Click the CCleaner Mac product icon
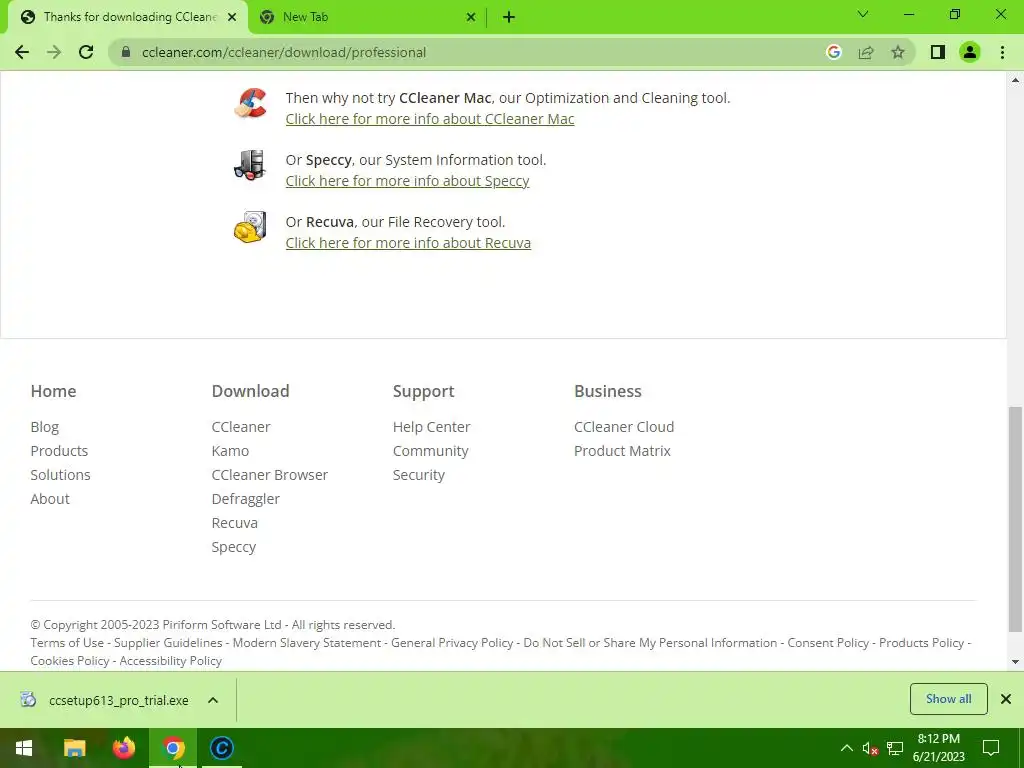1024x768 pixels. 251,103
